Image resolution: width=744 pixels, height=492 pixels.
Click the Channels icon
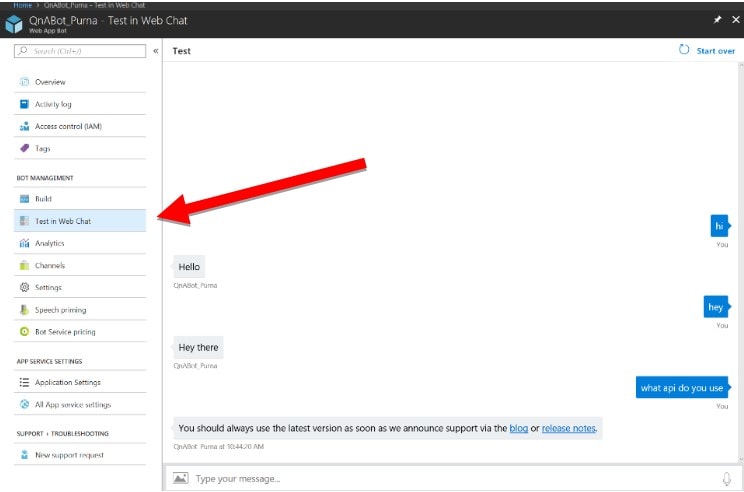click(x=24, y=265)
